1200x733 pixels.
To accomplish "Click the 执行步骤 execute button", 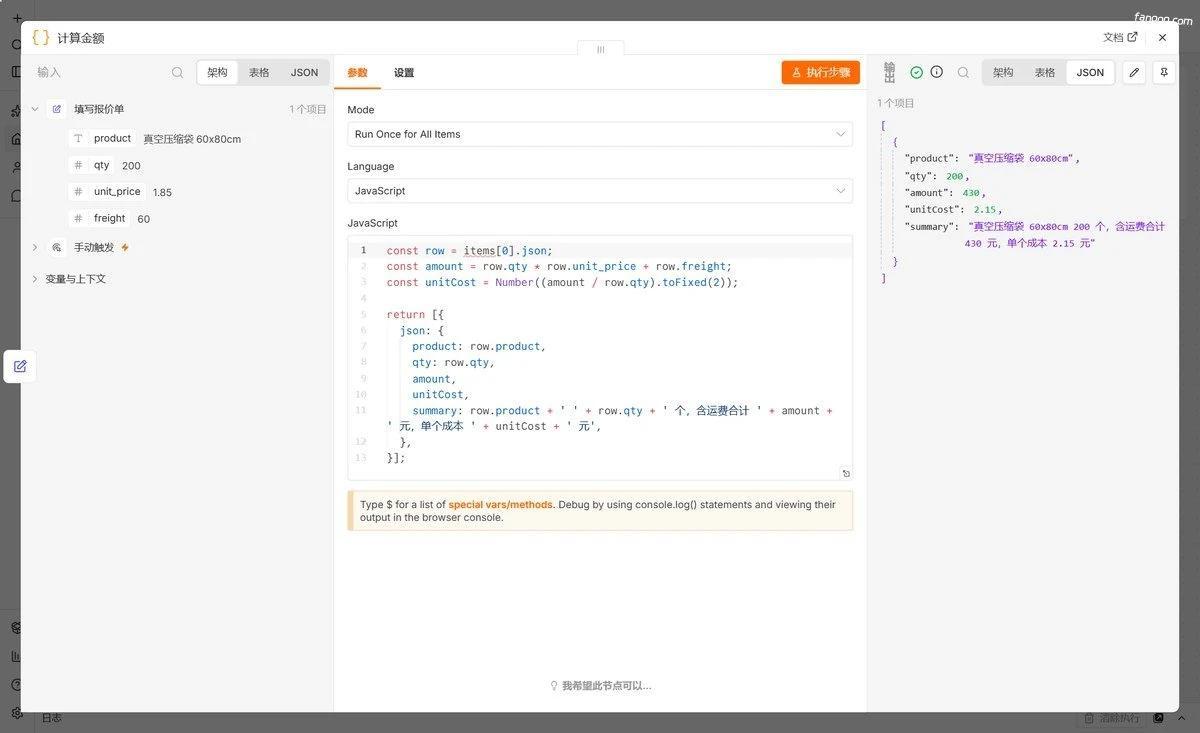I will click(821, 72).
